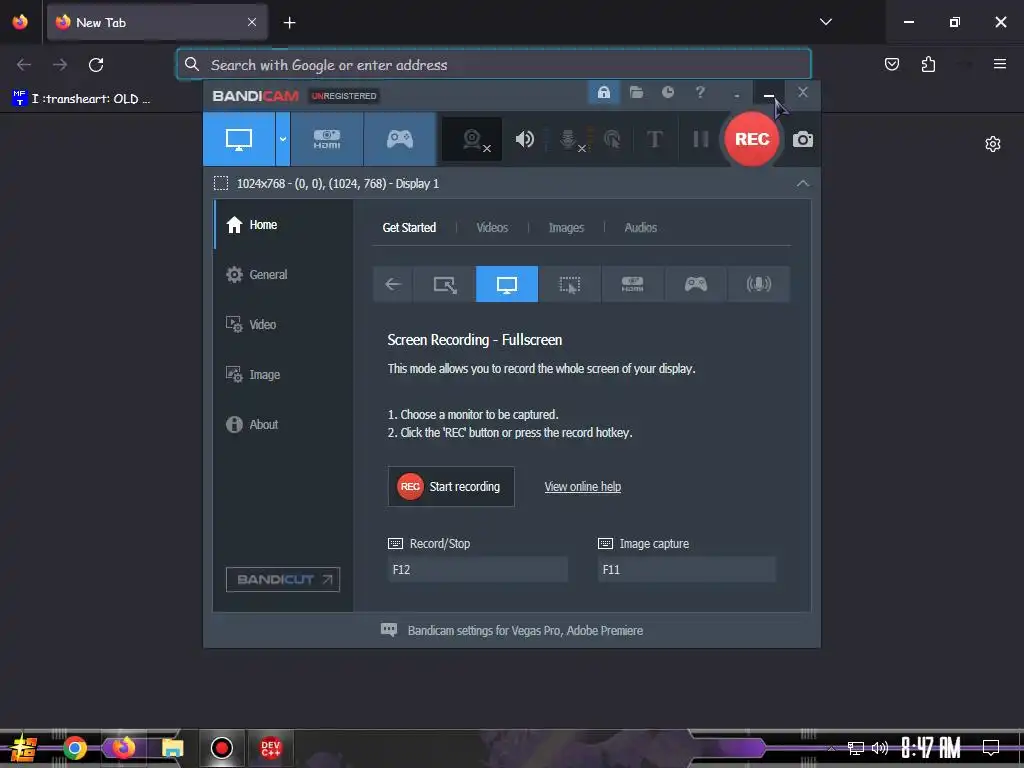
Task: Select Screen Recording mode in Bandicam toolbar
Action: point(239,138)
